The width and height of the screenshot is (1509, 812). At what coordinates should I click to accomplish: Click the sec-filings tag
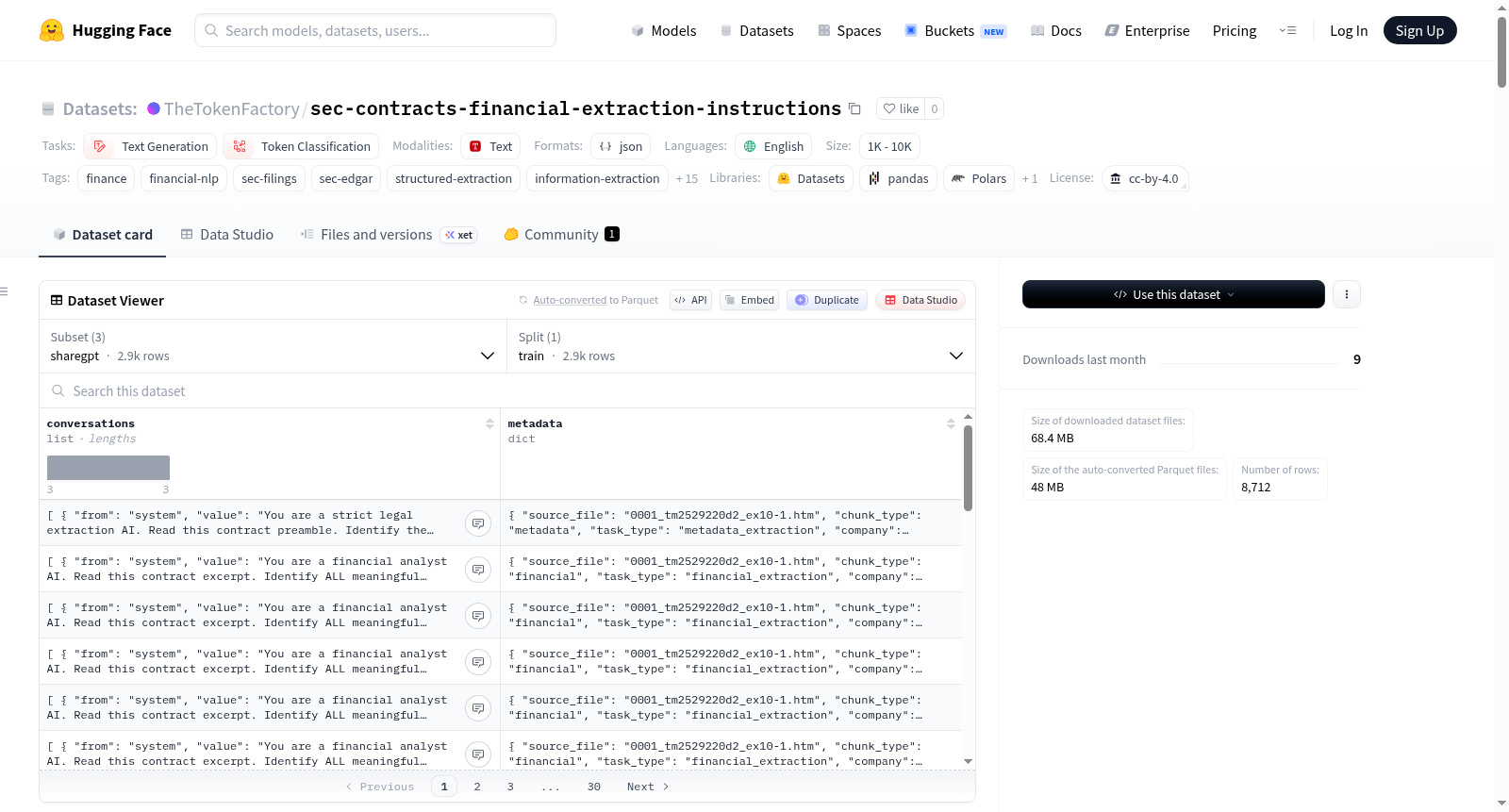269,178
